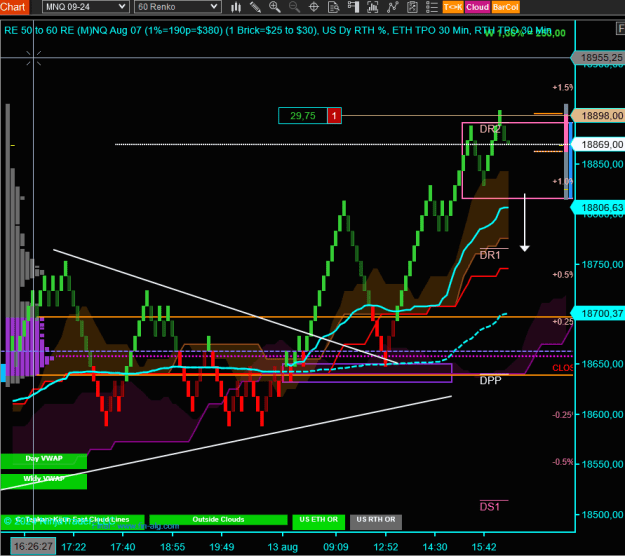Toggle the Day VWAP button
This screenshot has height=556, width=625.
tap(43, 460)
